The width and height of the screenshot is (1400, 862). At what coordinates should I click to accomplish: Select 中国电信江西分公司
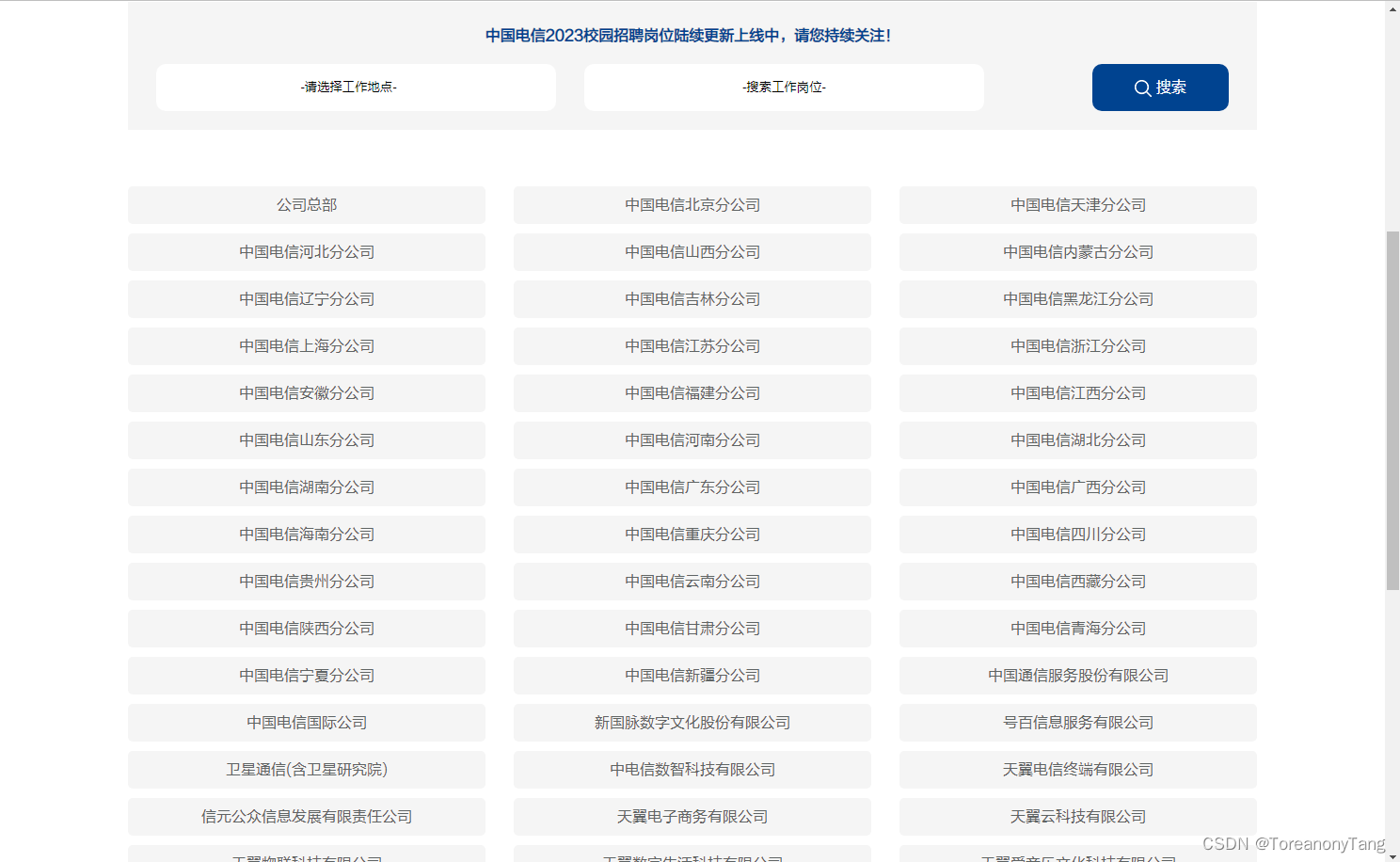(x=1078, y=393)
